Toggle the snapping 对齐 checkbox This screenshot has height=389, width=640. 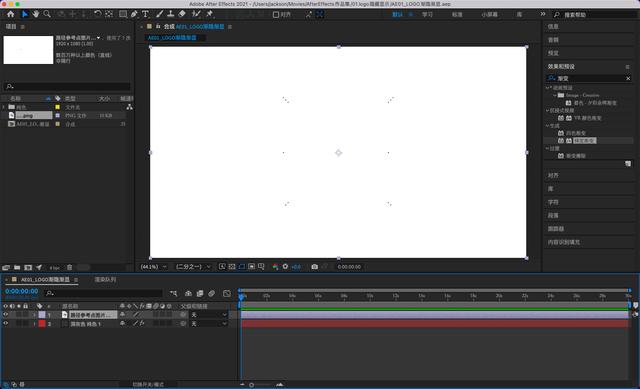(x=276, y=15)
